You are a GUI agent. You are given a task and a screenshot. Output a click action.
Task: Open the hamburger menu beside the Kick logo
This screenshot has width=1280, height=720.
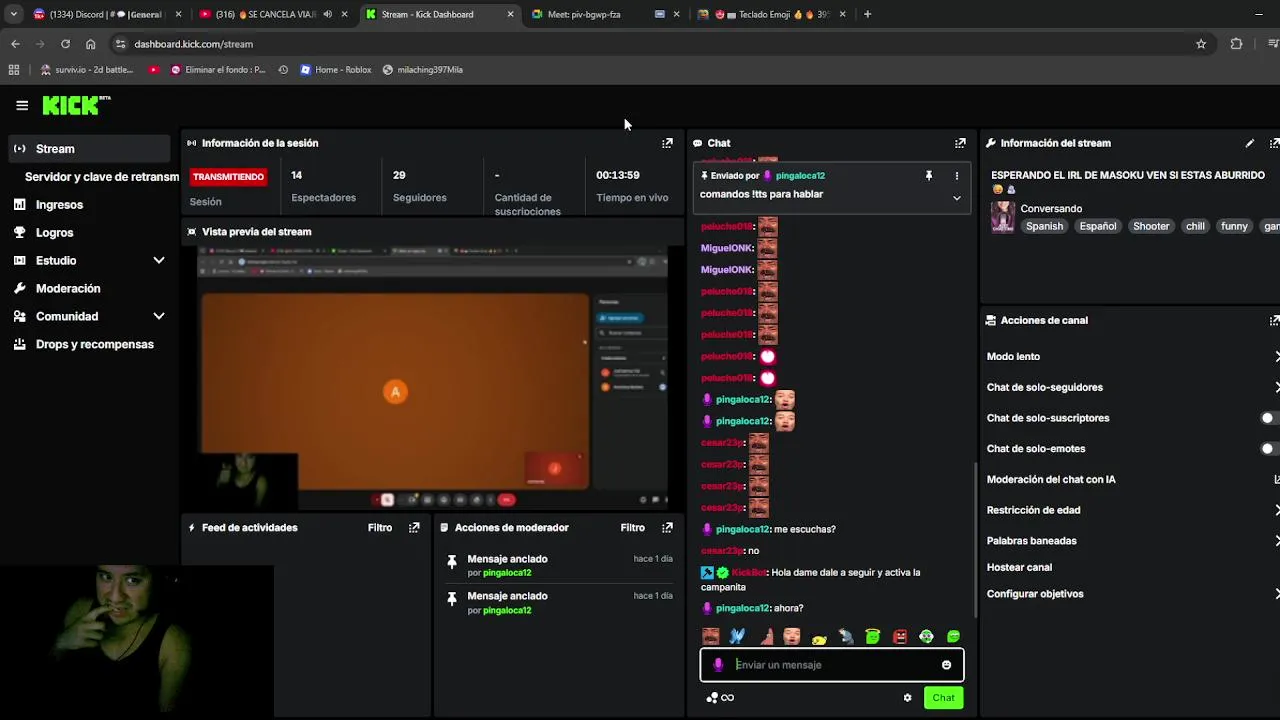tap(22, 105)
